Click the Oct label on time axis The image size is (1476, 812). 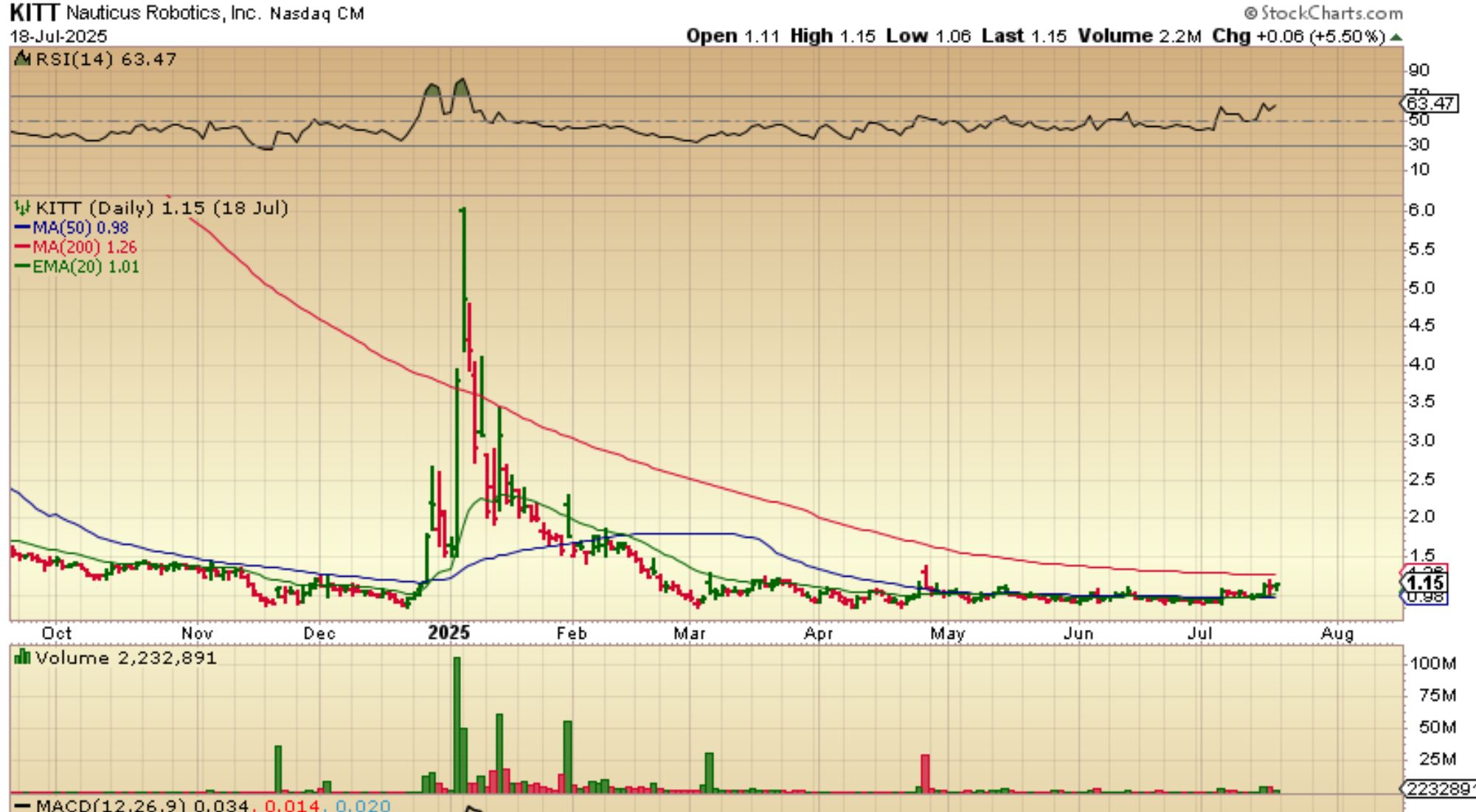tap(56, 633)
